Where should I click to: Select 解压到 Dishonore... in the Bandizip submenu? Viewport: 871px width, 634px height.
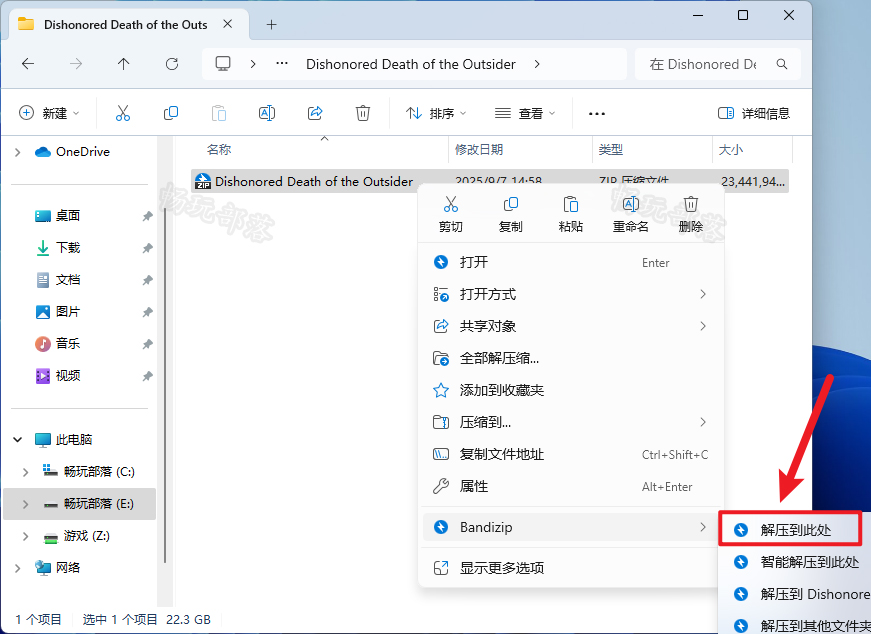[x=796, y=594]
